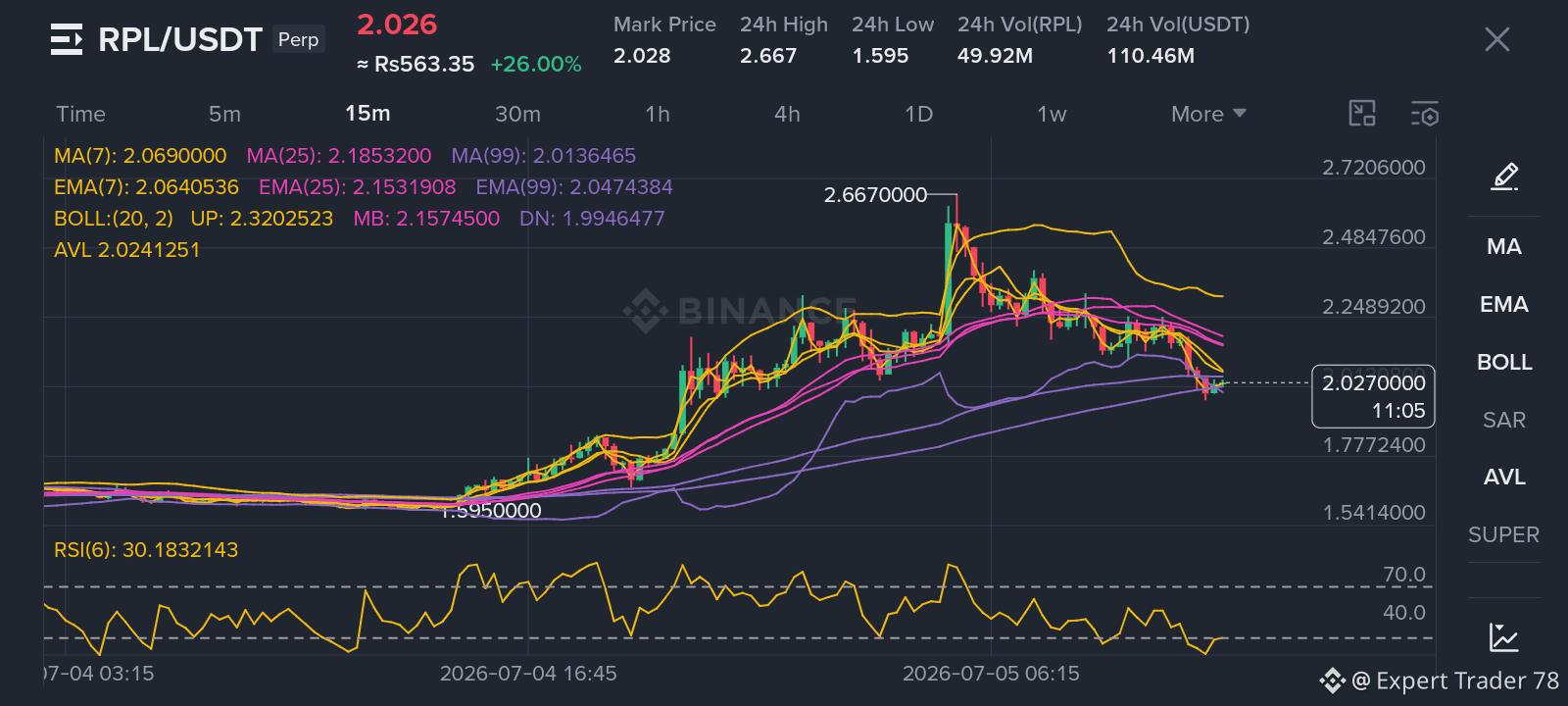
Task: Toggle the SUPER indicator
Action: click(x=1504, y=534)
